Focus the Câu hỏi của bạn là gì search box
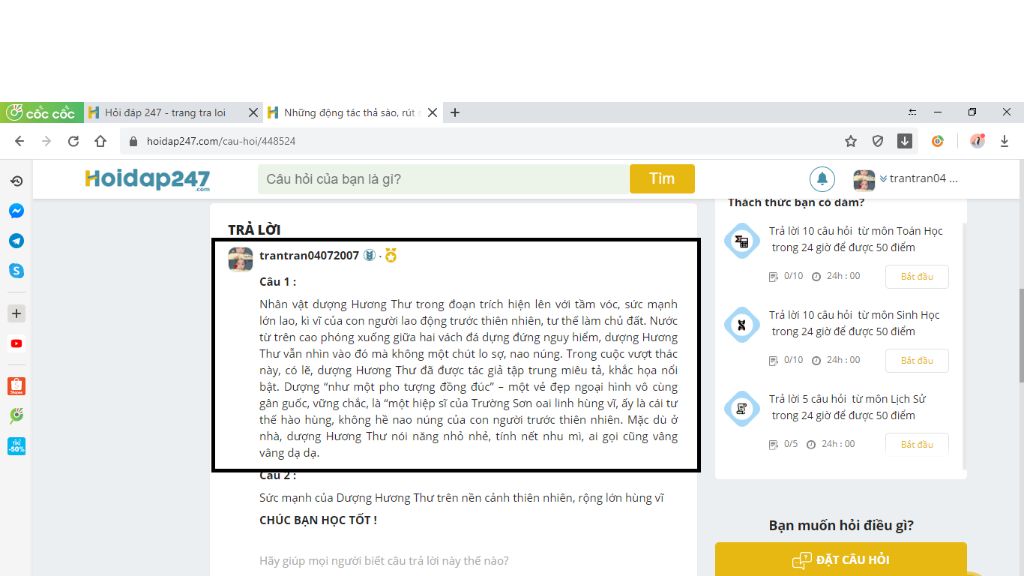The width and height of the screenshot is (1024, 576). click(443, 179)
